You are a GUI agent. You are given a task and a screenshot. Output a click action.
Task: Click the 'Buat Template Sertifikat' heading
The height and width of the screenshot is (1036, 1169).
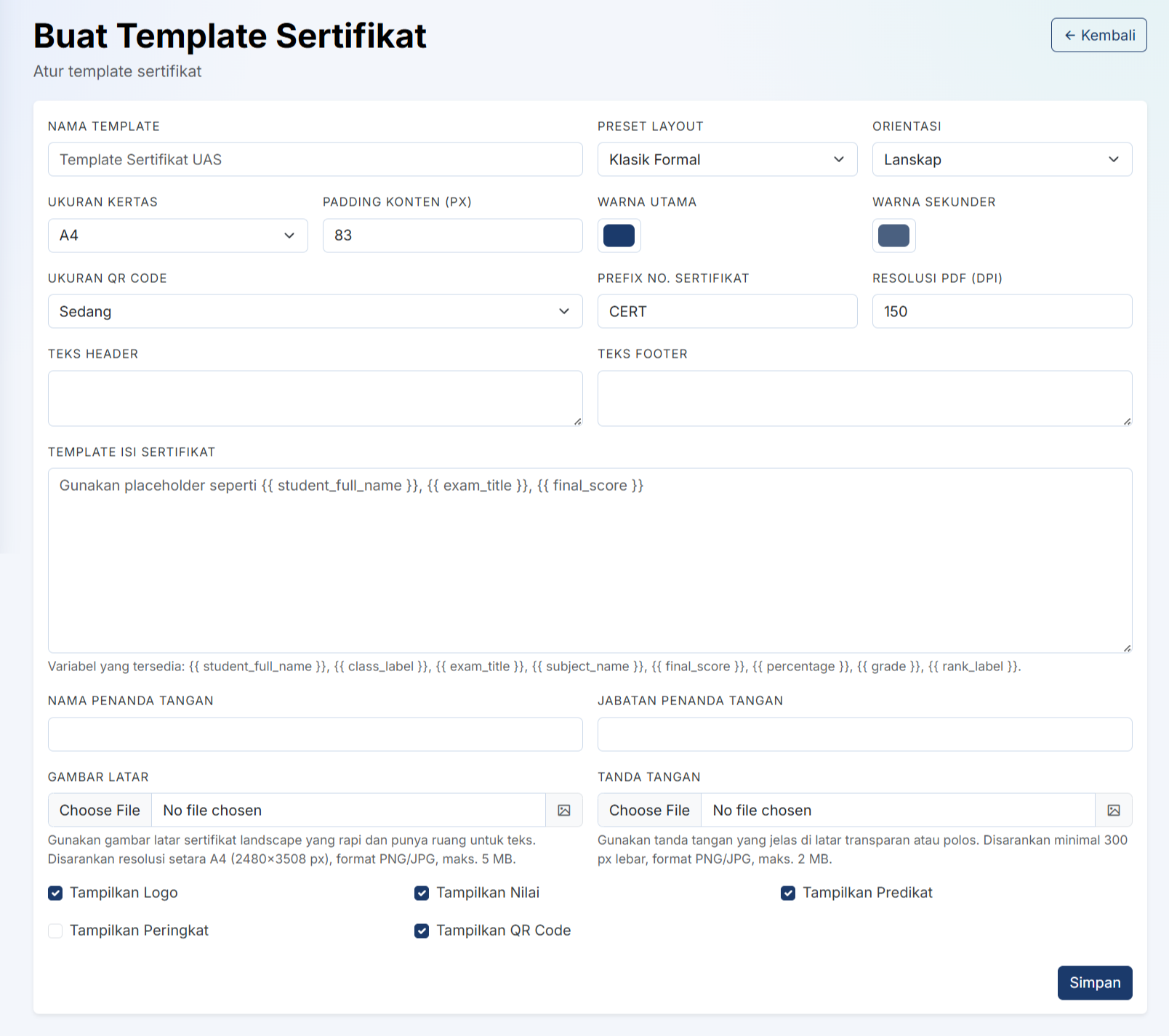click(230, 36)
